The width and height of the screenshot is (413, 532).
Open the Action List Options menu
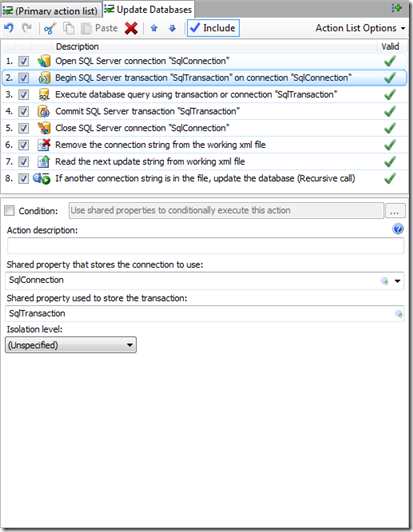click(x=360, y=28)
